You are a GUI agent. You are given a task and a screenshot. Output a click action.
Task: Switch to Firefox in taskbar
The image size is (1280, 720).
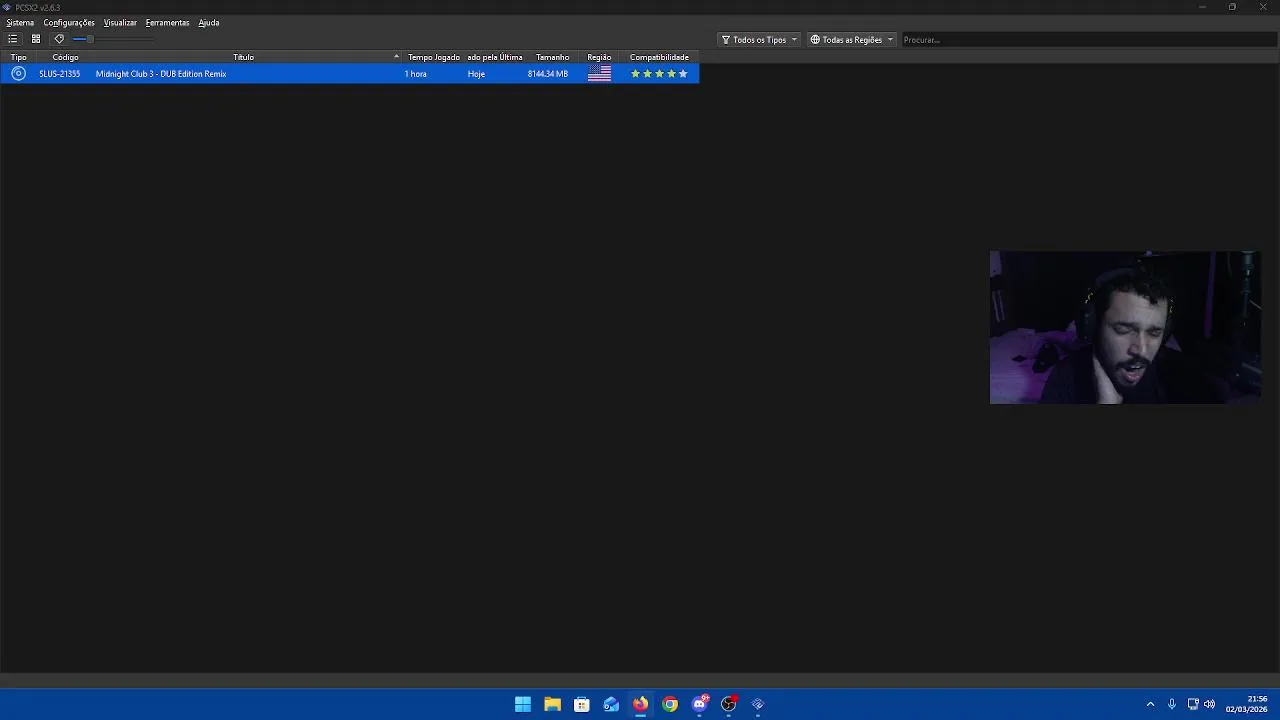pyautogui.click(x=640, y=704)
